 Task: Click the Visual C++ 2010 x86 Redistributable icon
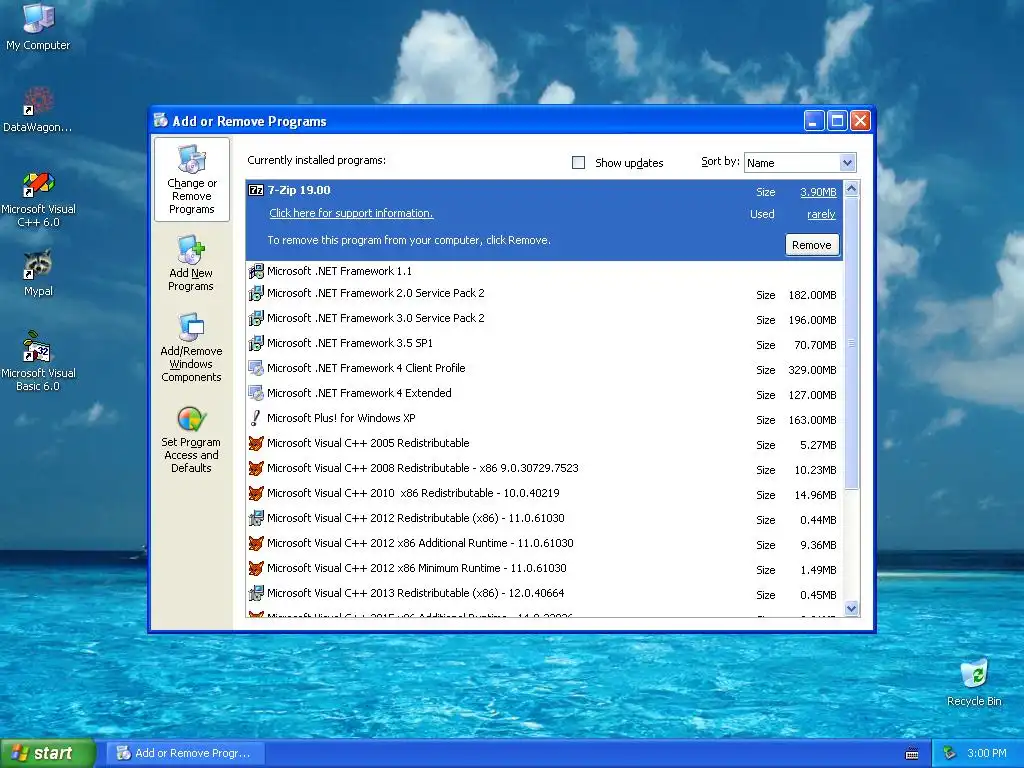(x=256, y=493)
